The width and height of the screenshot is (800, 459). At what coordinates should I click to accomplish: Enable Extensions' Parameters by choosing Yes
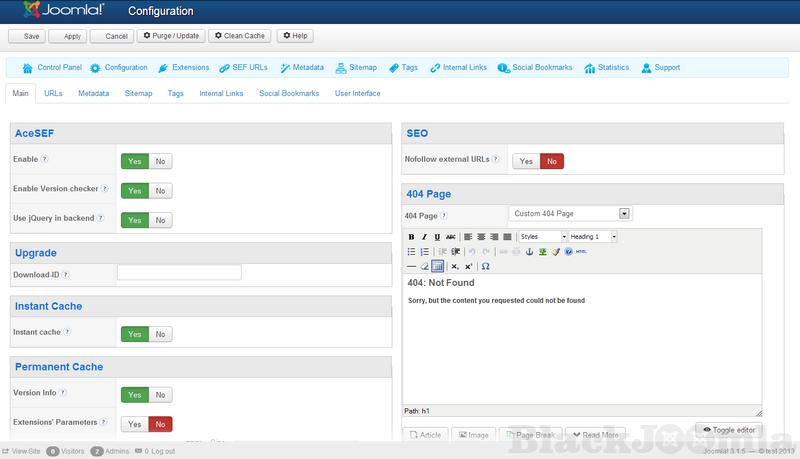click(133, 424)
